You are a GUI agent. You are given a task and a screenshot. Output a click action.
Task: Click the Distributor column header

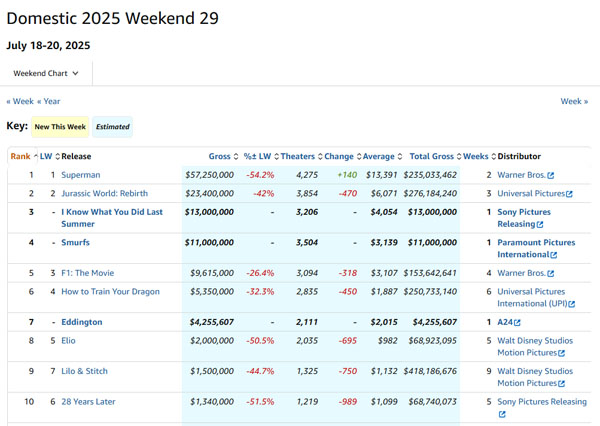pyautogui.click(x=519, y=156)
